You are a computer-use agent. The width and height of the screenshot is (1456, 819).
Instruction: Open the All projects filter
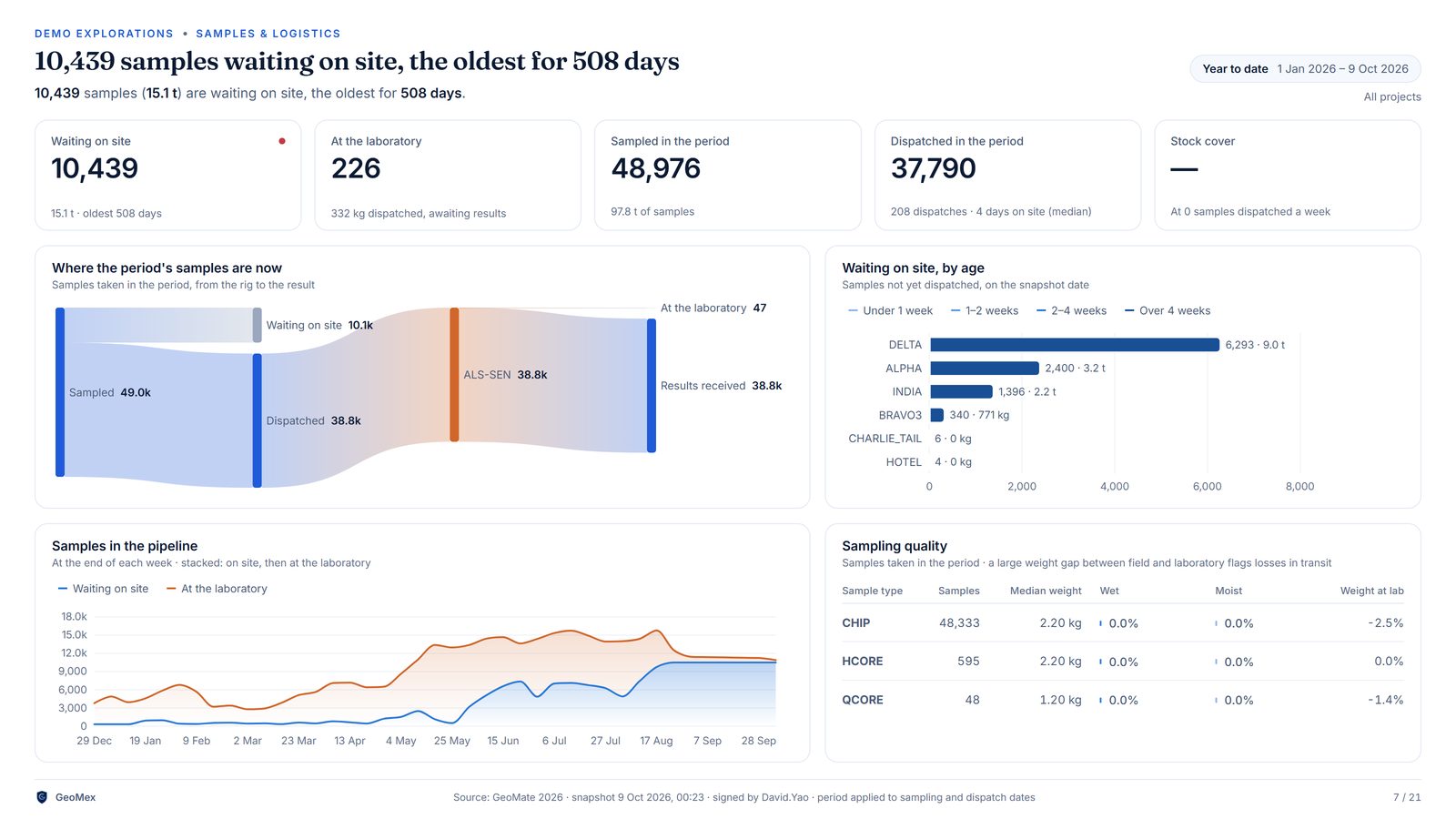[1391, 96]
